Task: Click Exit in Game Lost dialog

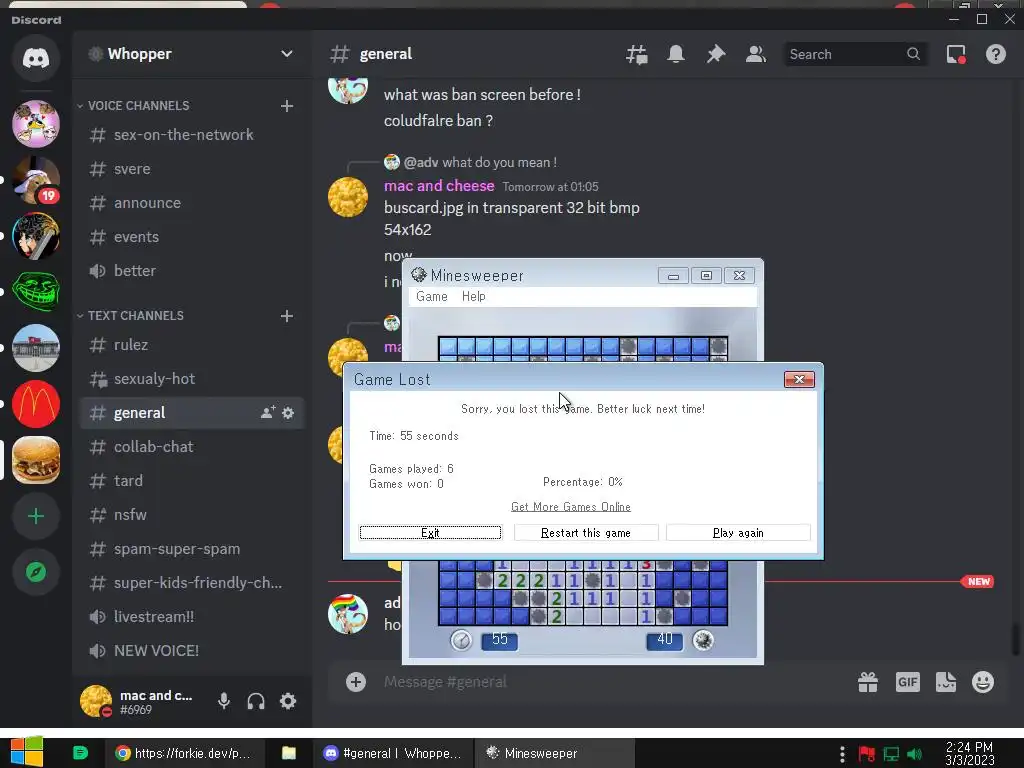Action: pyautogui.click(x=430, y=533)
